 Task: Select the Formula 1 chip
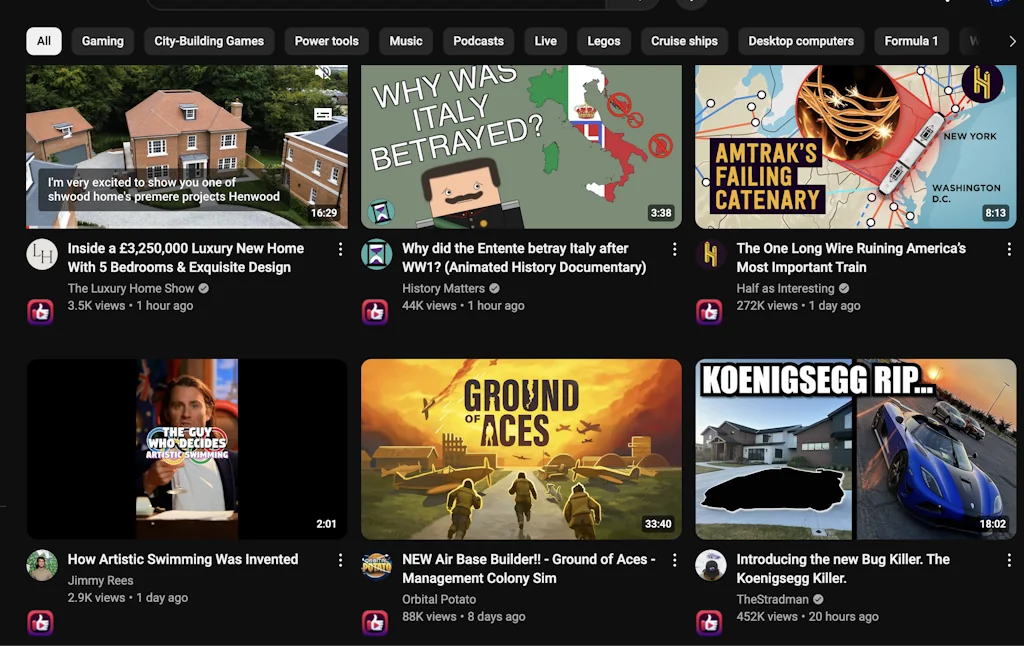[911, 41]
